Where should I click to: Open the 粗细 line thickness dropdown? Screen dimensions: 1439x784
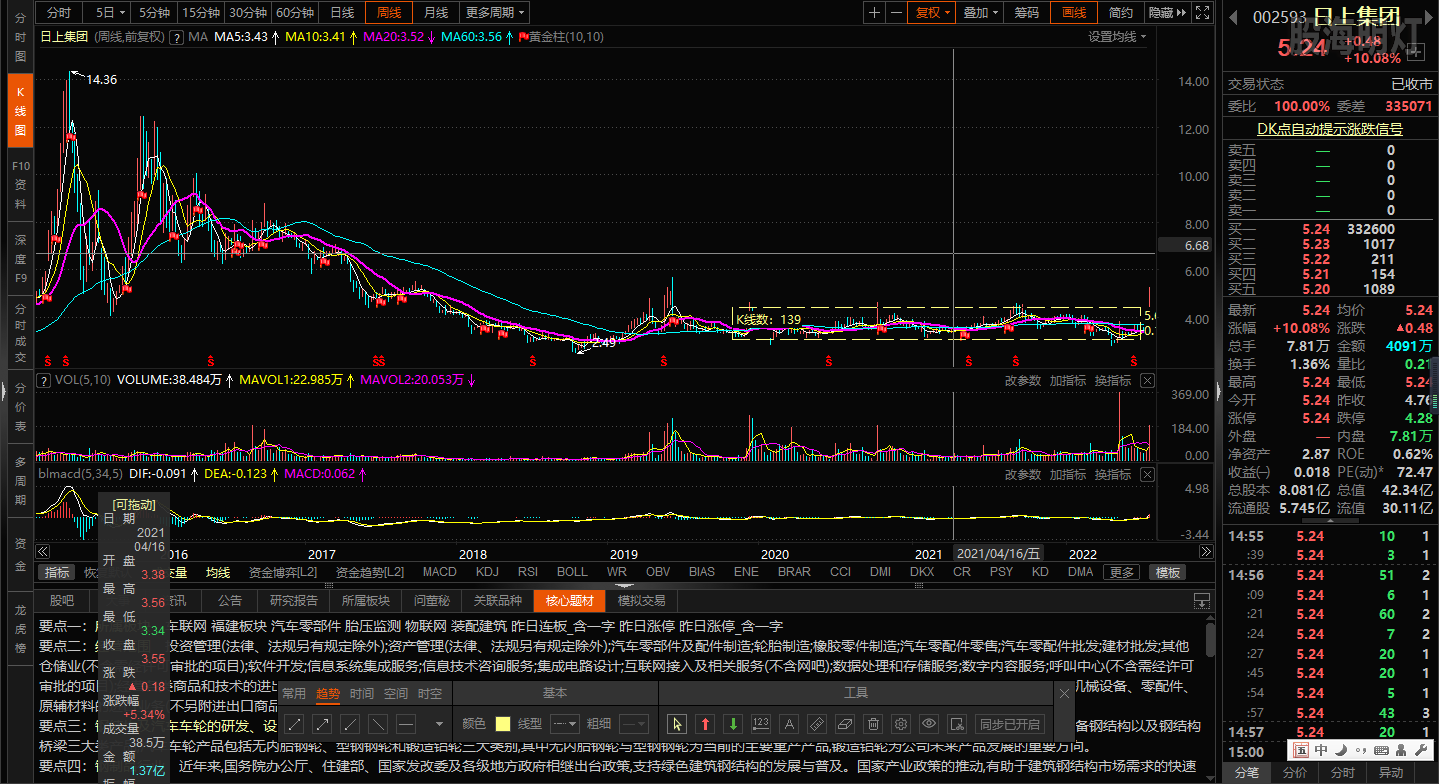(633, 723)
